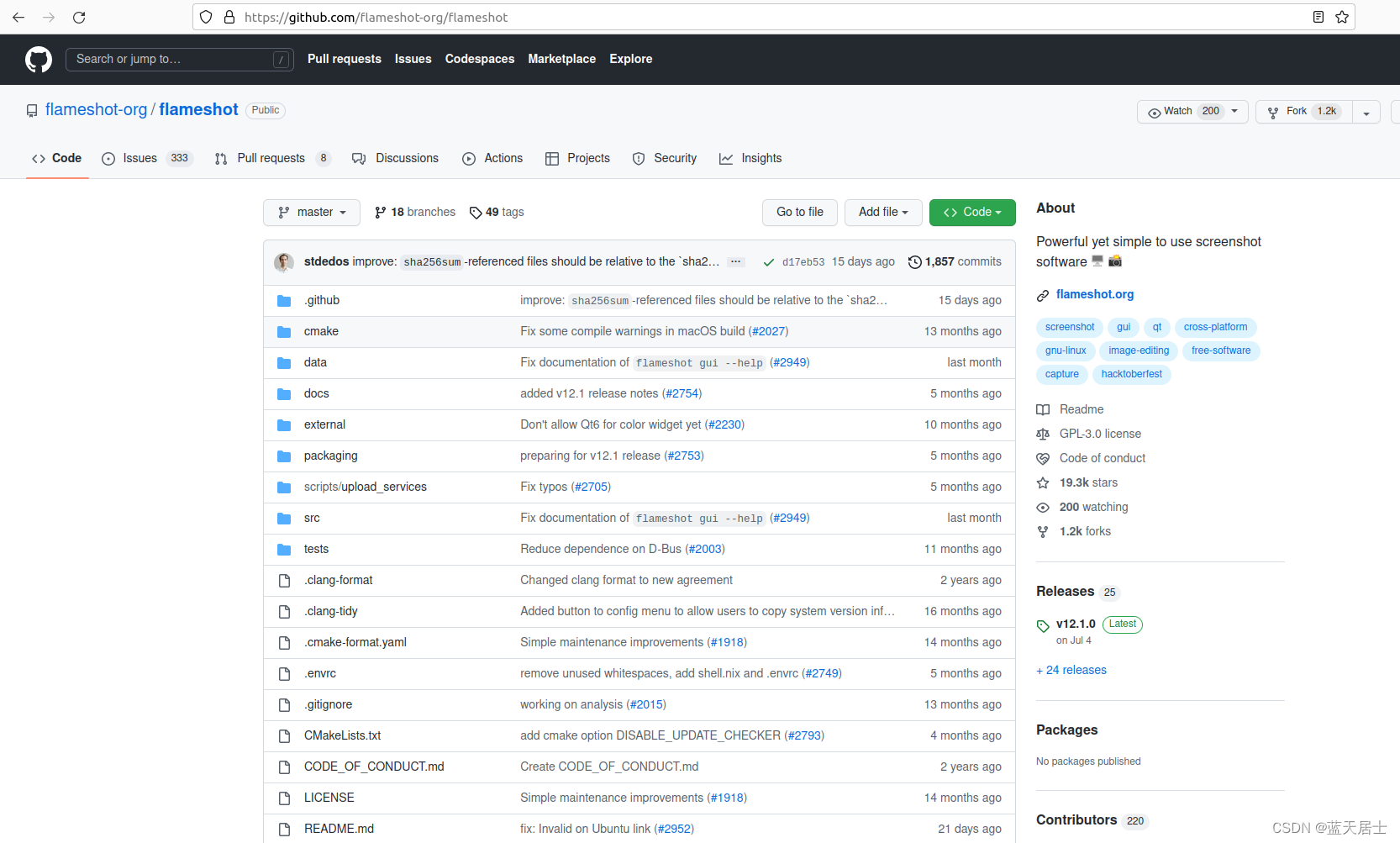Click the tests folder icon
Image resolution: width=1400 pixels, height=843 pixels.
click(x=284, y=550)
